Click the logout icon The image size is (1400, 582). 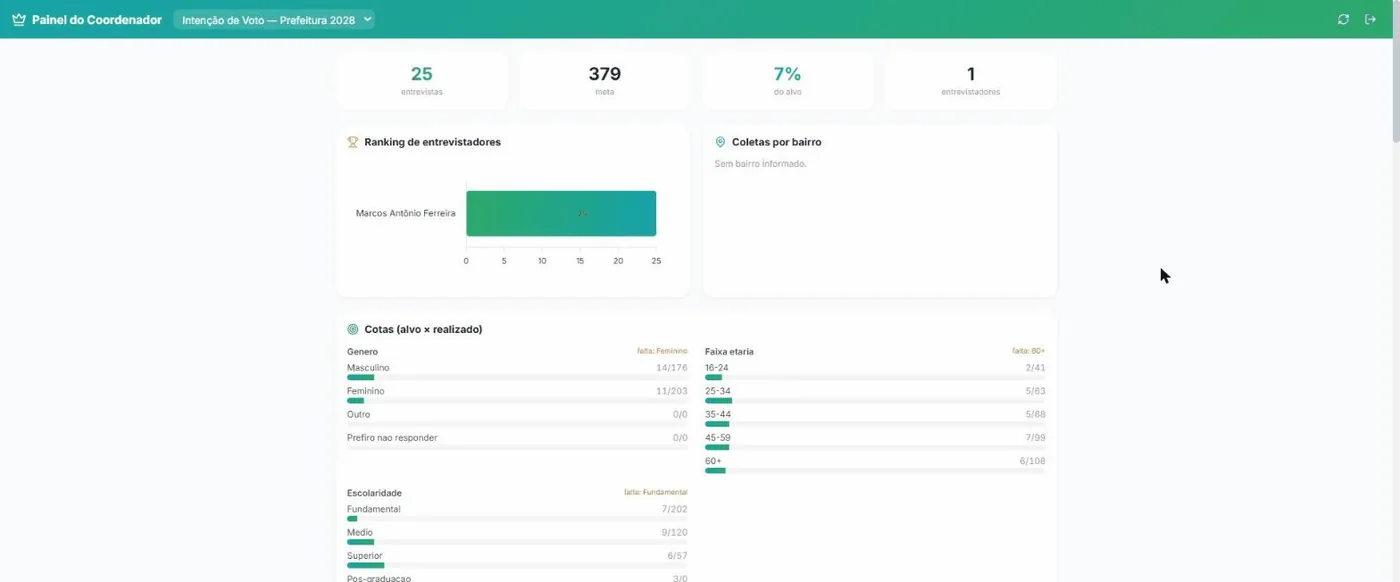coord(1371,19)
